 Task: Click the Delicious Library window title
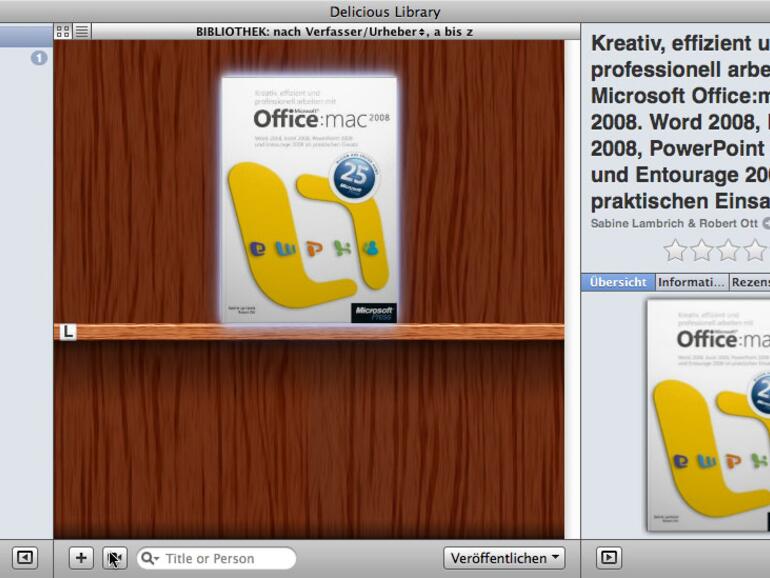point(385,11)
